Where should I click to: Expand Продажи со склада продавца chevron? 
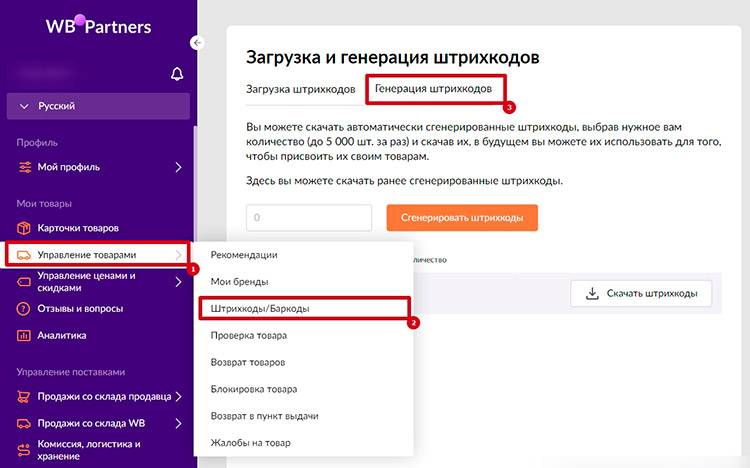tap(178, 397)
